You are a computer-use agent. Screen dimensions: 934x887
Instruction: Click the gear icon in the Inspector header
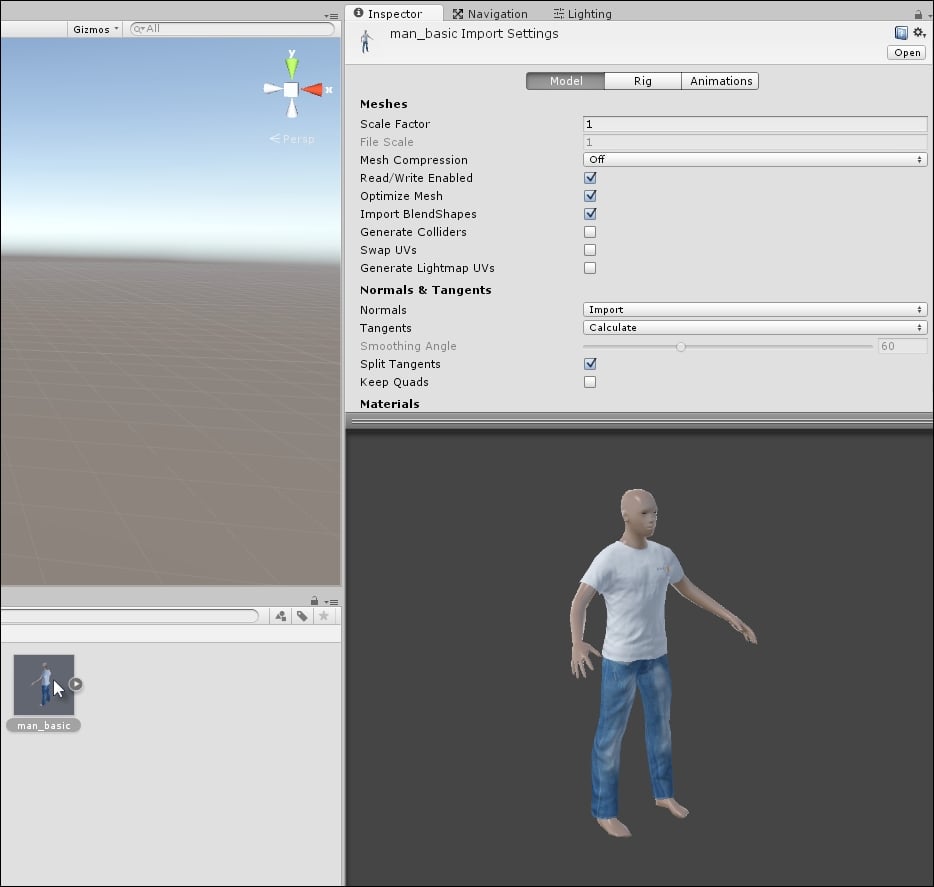click(920, 32)
